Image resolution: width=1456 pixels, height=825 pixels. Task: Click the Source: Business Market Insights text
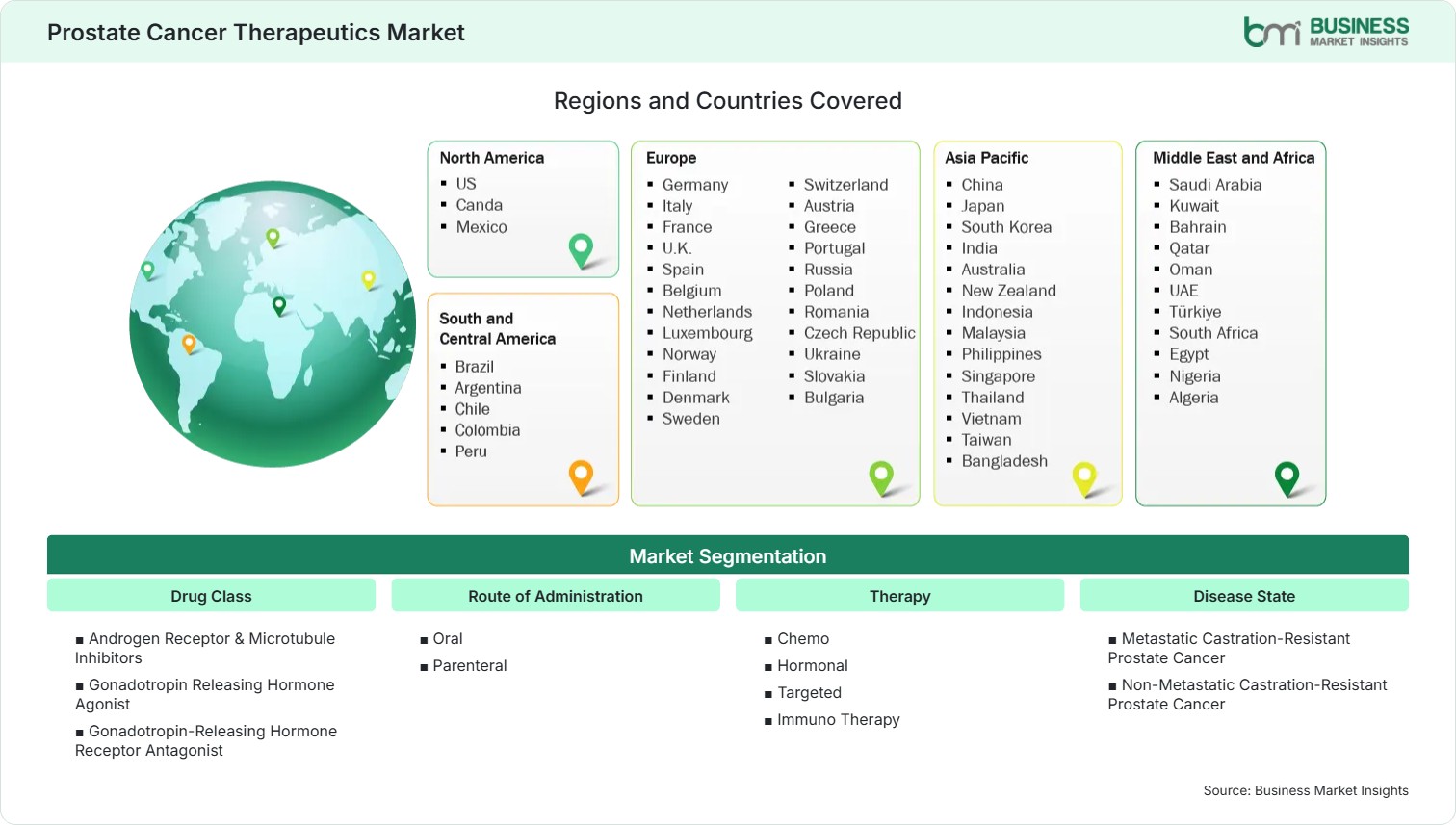tap(1306, 790)
